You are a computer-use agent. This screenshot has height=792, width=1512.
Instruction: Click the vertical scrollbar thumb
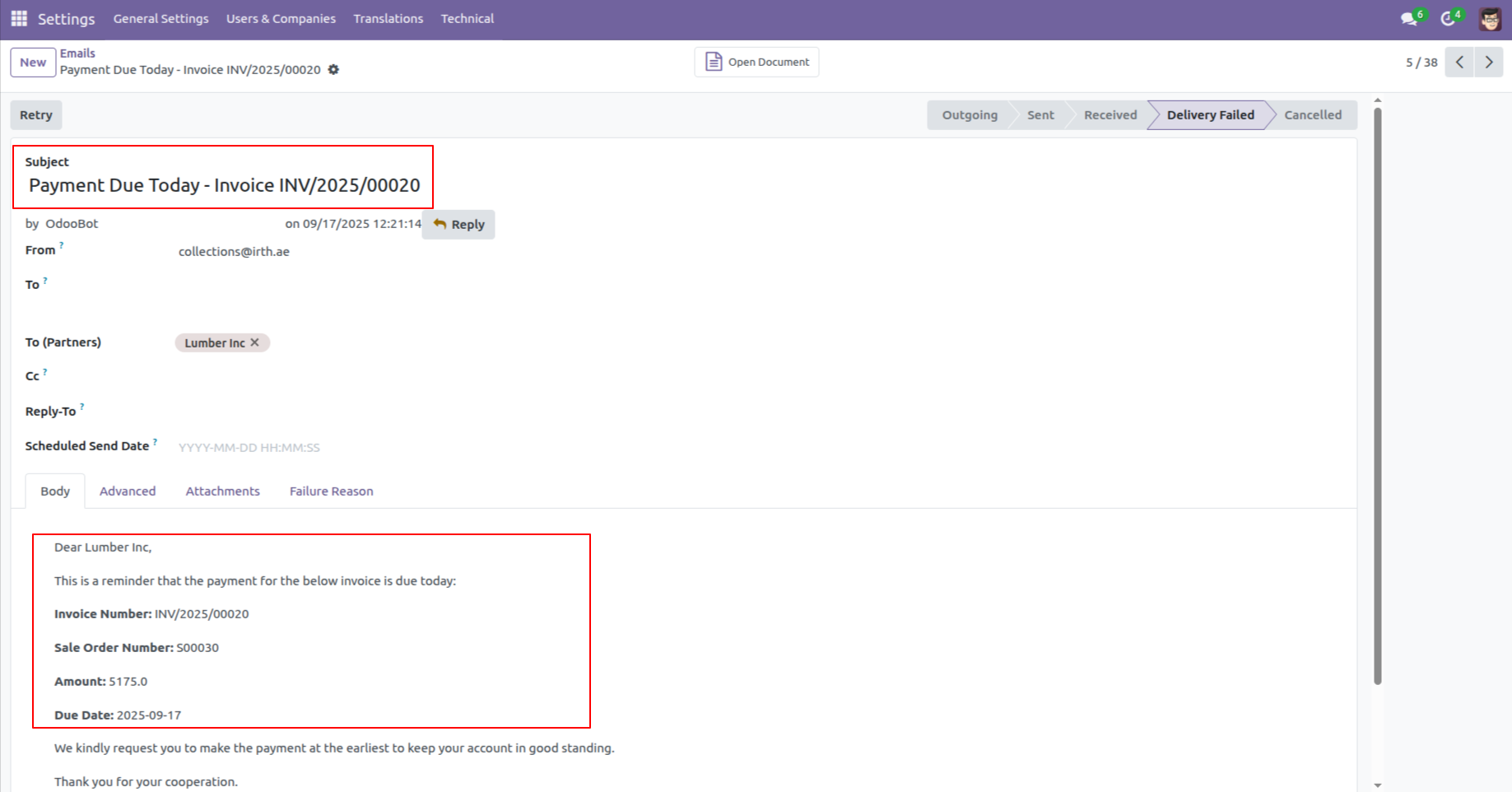(1378, 395)
